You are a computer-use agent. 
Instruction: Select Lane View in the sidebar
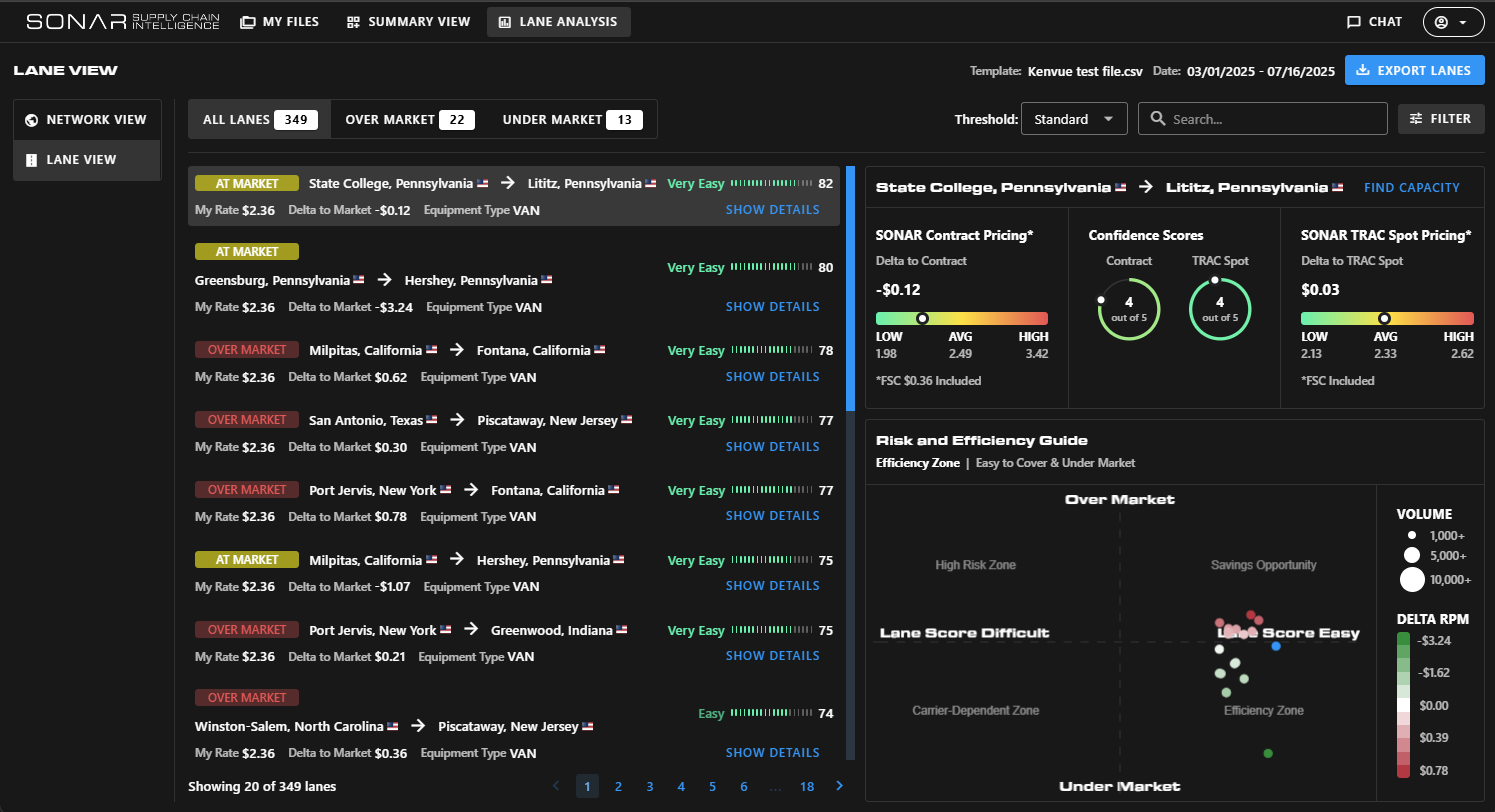click(87, 159)
